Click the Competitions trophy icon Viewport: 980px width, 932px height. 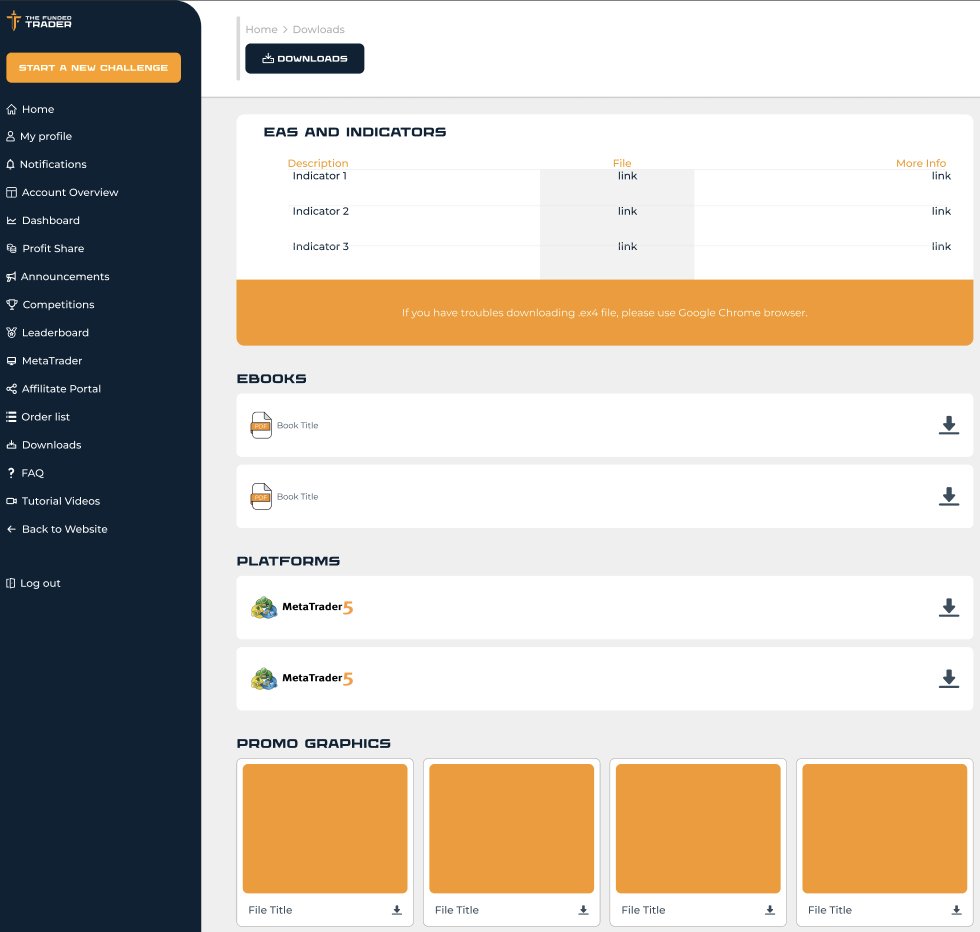11,304
